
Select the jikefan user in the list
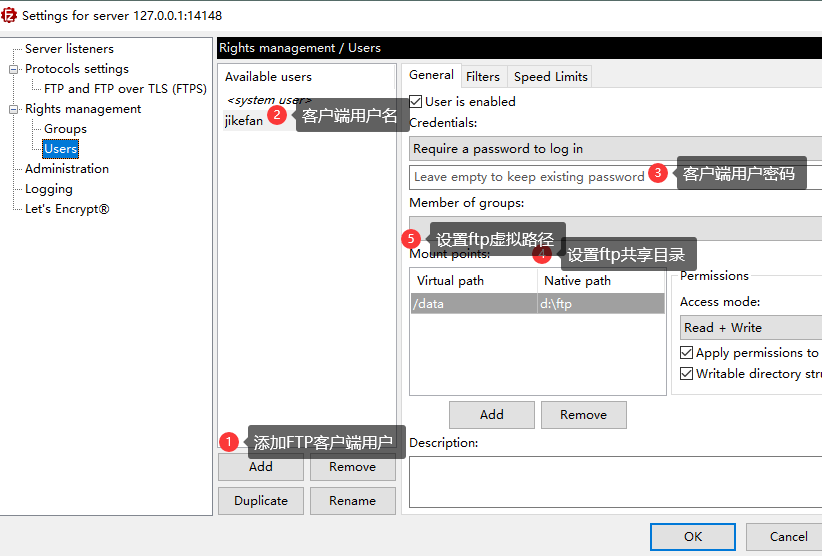click(244, 121)
